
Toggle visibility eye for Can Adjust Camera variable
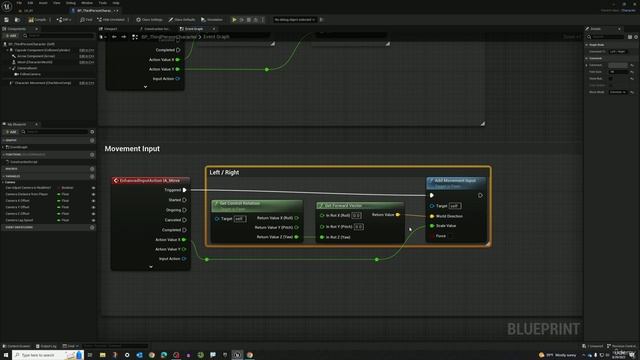[93, 188]
